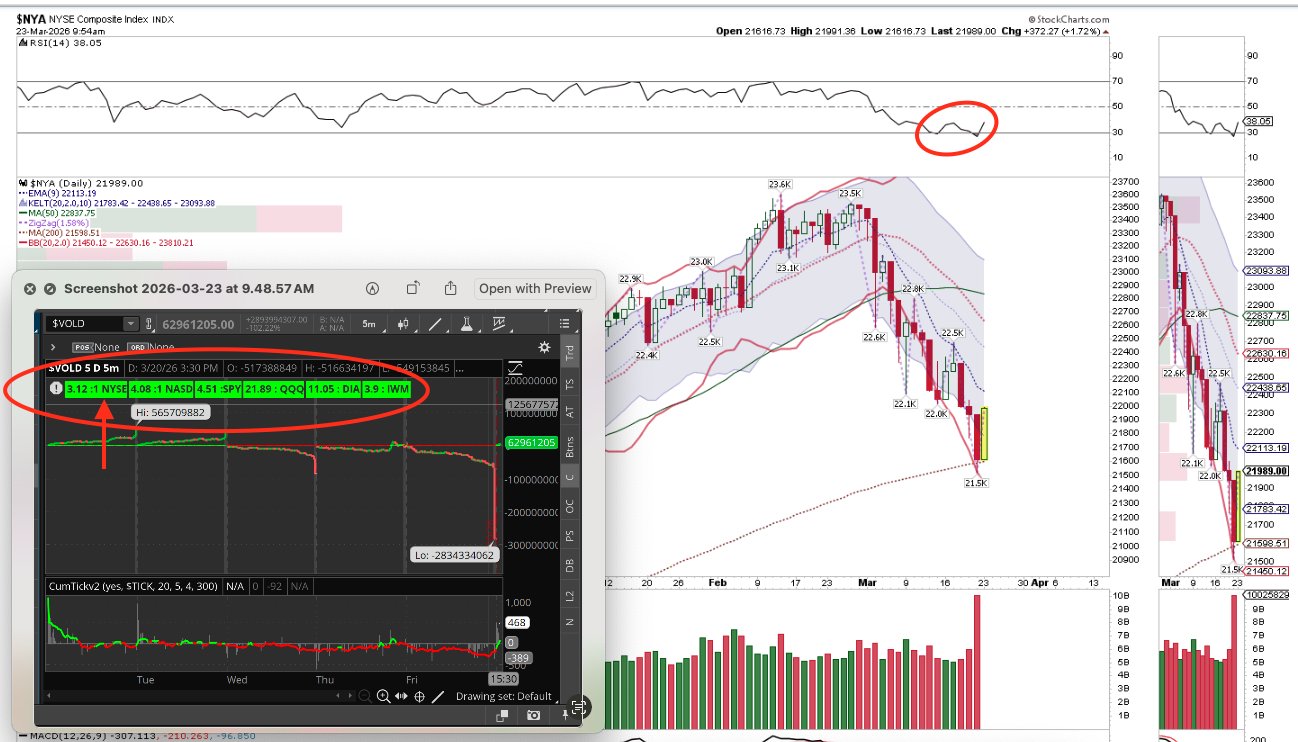Click the Hi: 565709882 bubble

(x=171, y=412)
